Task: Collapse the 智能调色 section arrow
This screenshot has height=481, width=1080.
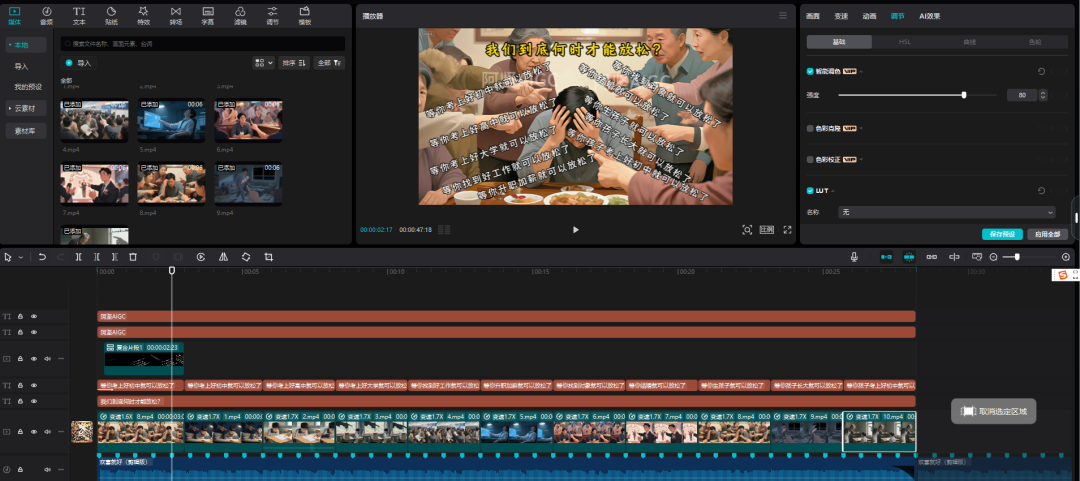Action: point(861,72)
